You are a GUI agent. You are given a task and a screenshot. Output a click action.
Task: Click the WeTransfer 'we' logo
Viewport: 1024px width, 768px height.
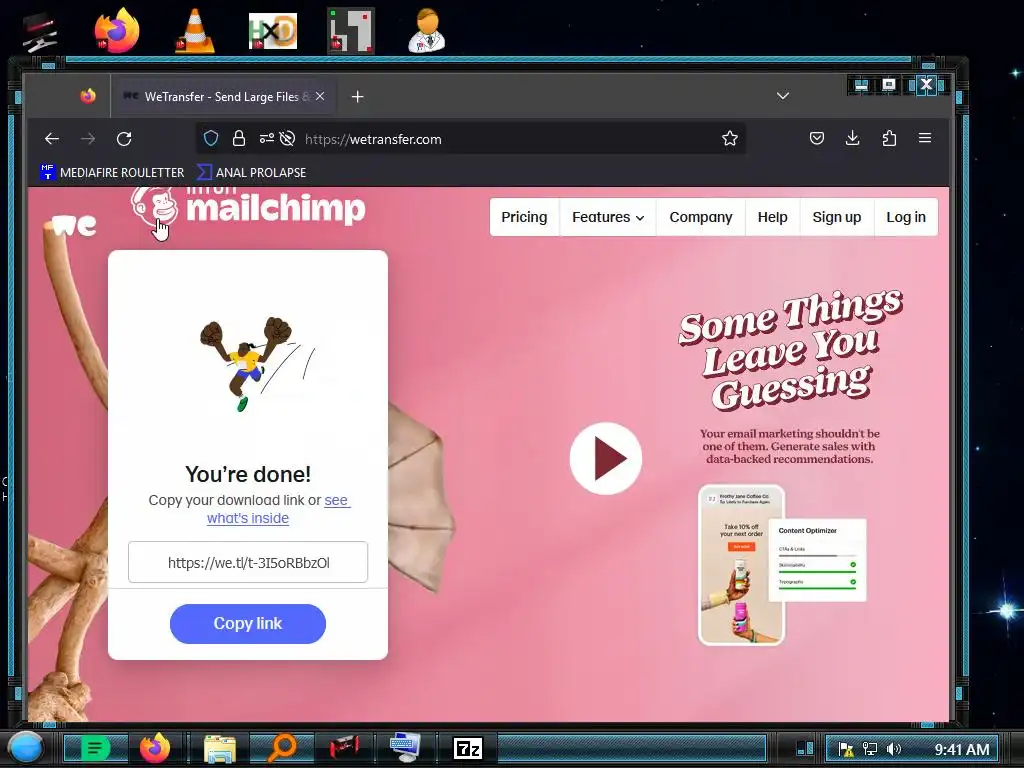pos(74,225)
